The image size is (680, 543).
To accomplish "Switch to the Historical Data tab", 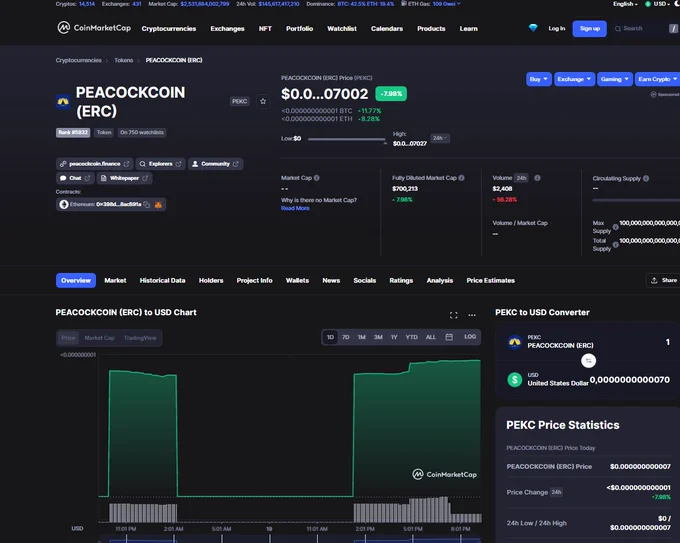I will click(x=163, y=281).
